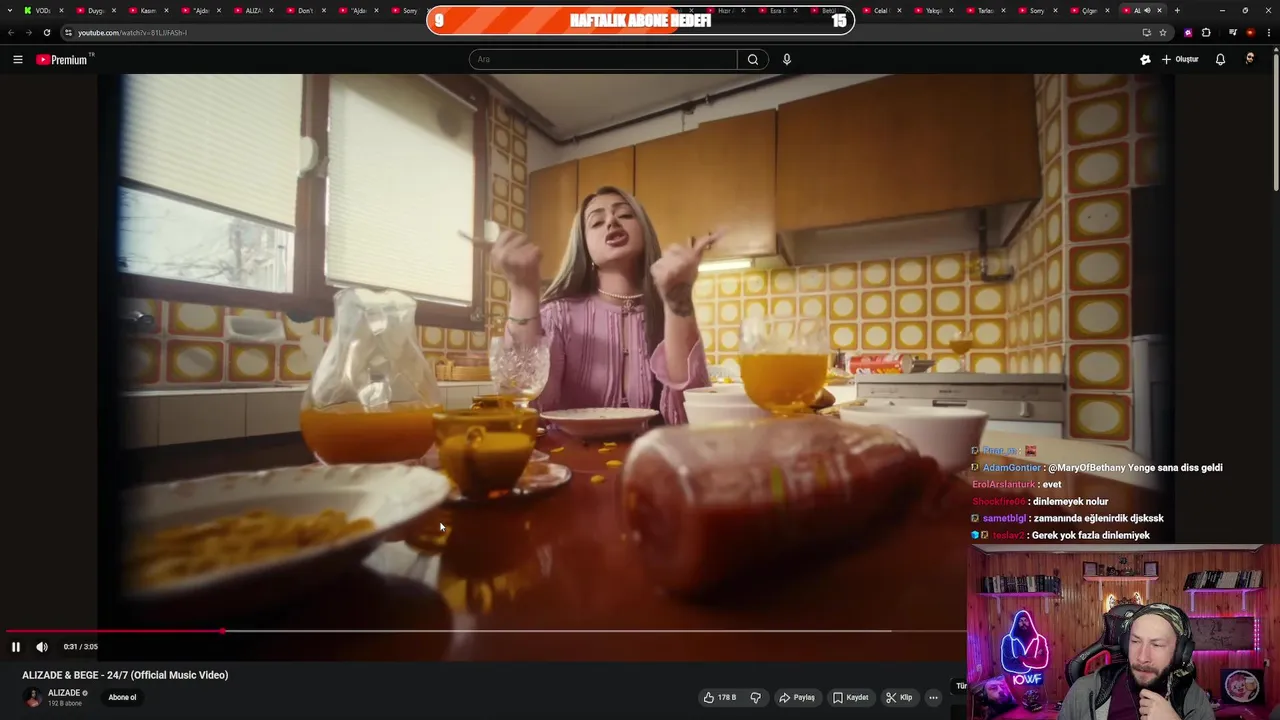Open the Chrome three-dot menu

1268,33
